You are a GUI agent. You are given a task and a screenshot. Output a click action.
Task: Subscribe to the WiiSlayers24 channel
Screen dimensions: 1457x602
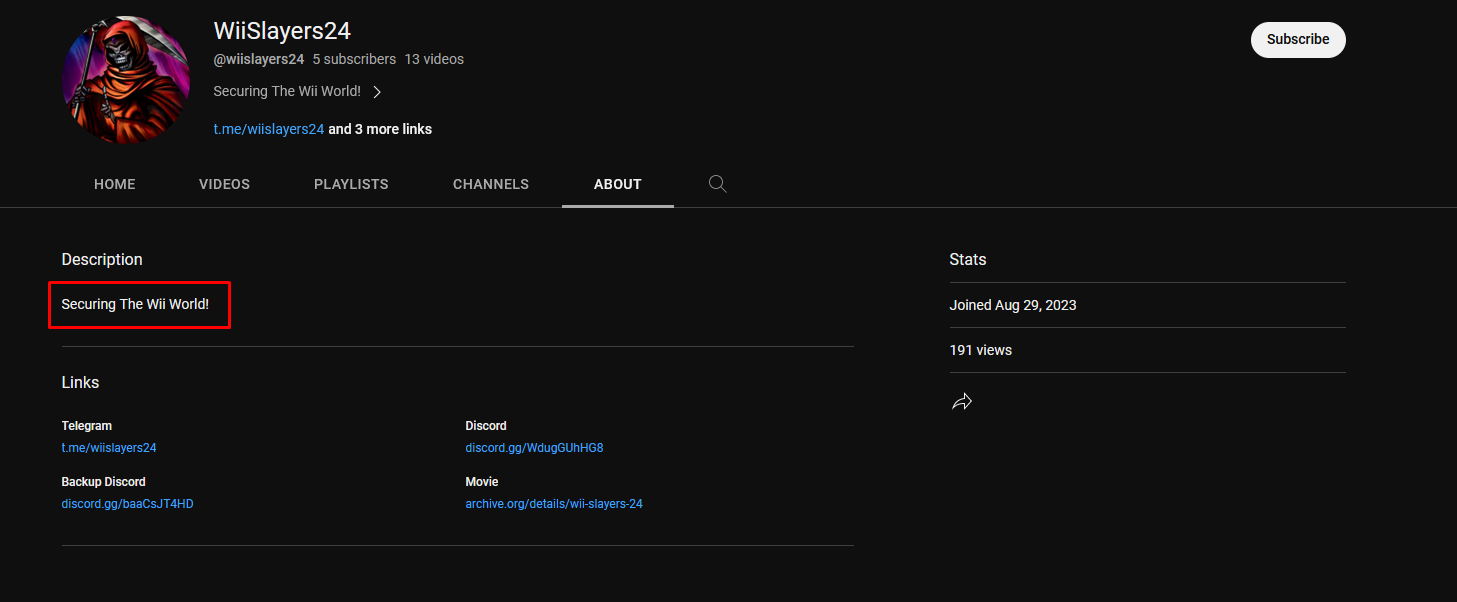coord(1298,40)
